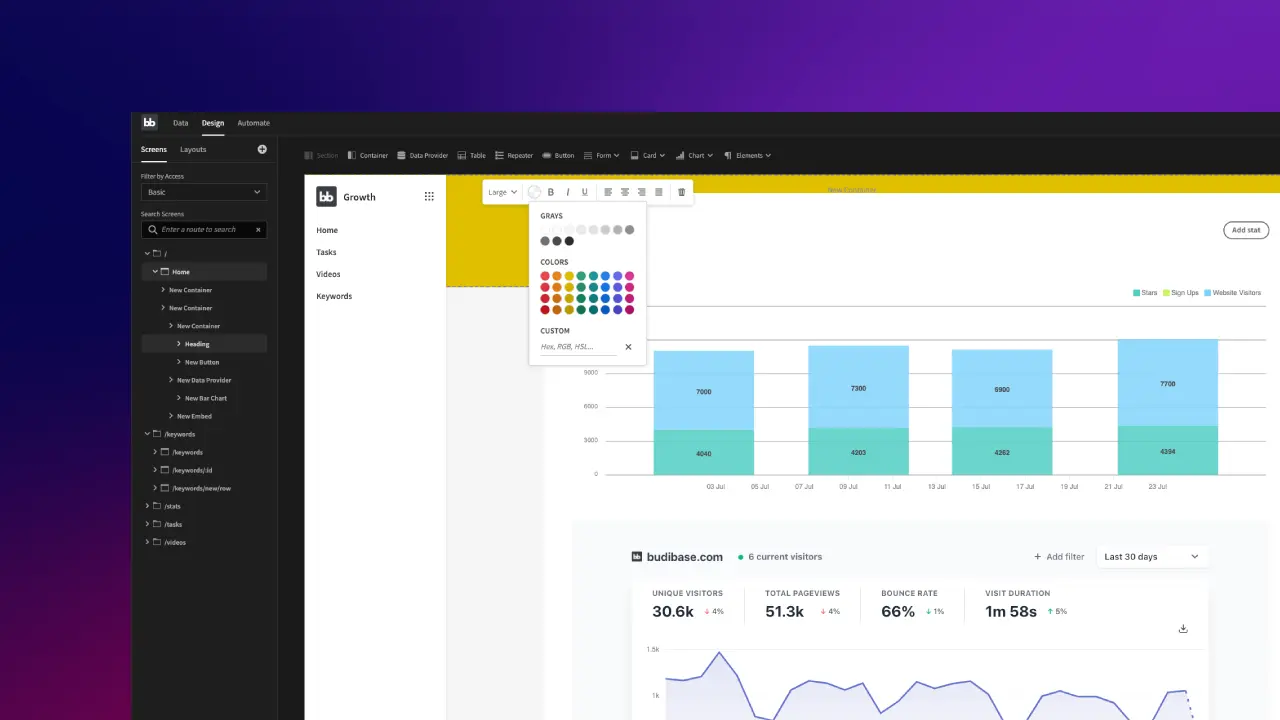Select the New Bar Chart tree item
Image resolution: width=1280 pixels, height=720 pixels.
point(206,398)
